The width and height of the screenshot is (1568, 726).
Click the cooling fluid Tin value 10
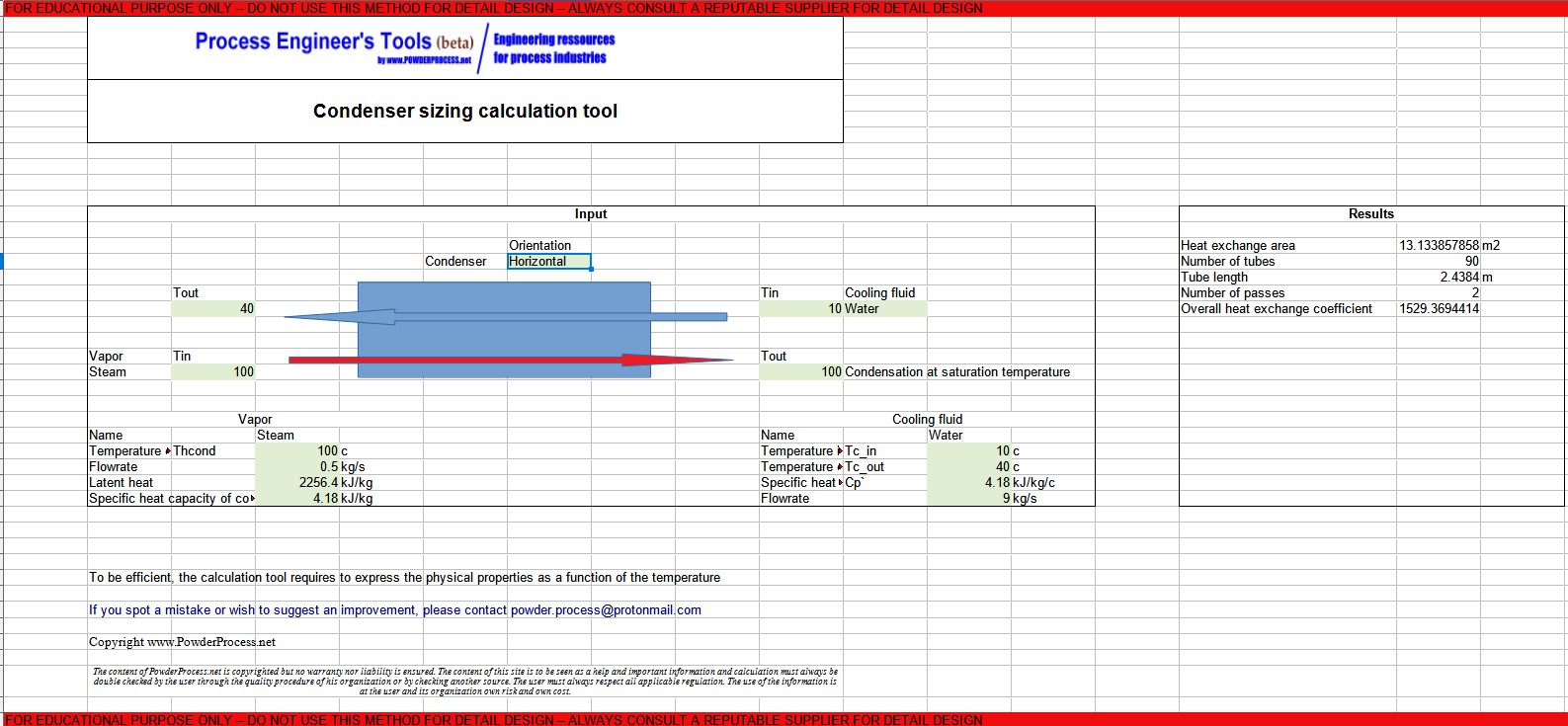pyautogui.click(x=800, y=309)
